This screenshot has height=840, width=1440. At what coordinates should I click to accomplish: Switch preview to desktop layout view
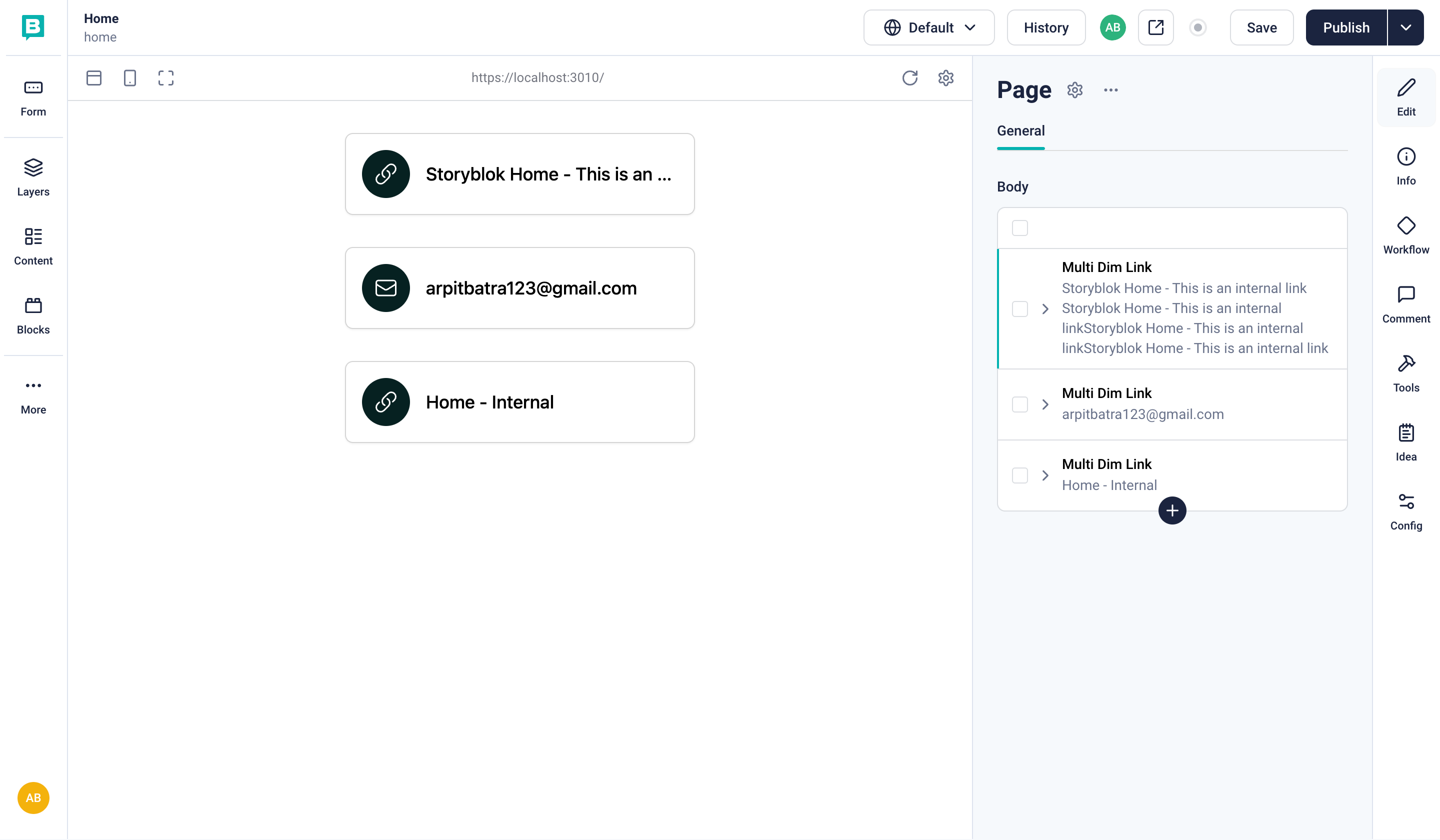click(x=93, y=77)
